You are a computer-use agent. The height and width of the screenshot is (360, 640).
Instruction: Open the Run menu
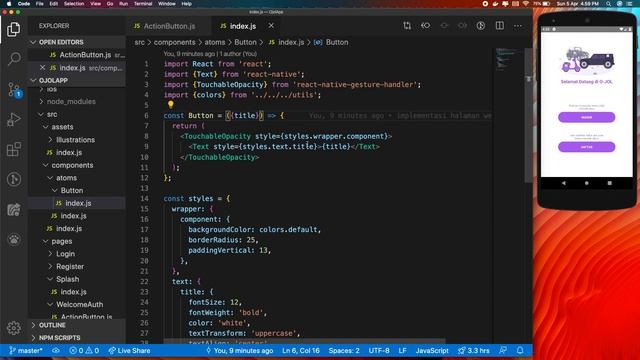pos(123,4)
